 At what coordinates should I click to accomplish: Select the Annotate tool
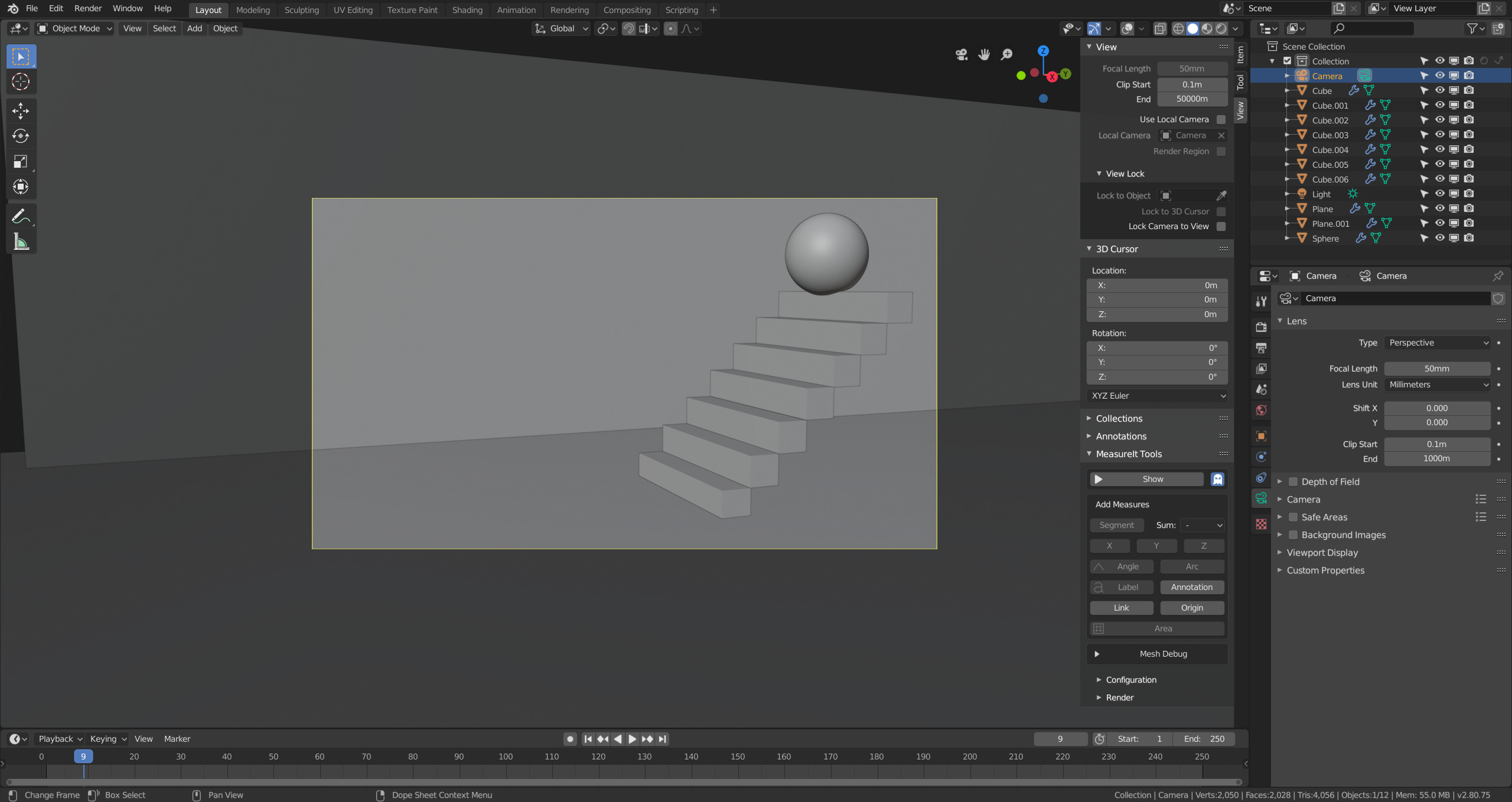[x=21, y=217]
